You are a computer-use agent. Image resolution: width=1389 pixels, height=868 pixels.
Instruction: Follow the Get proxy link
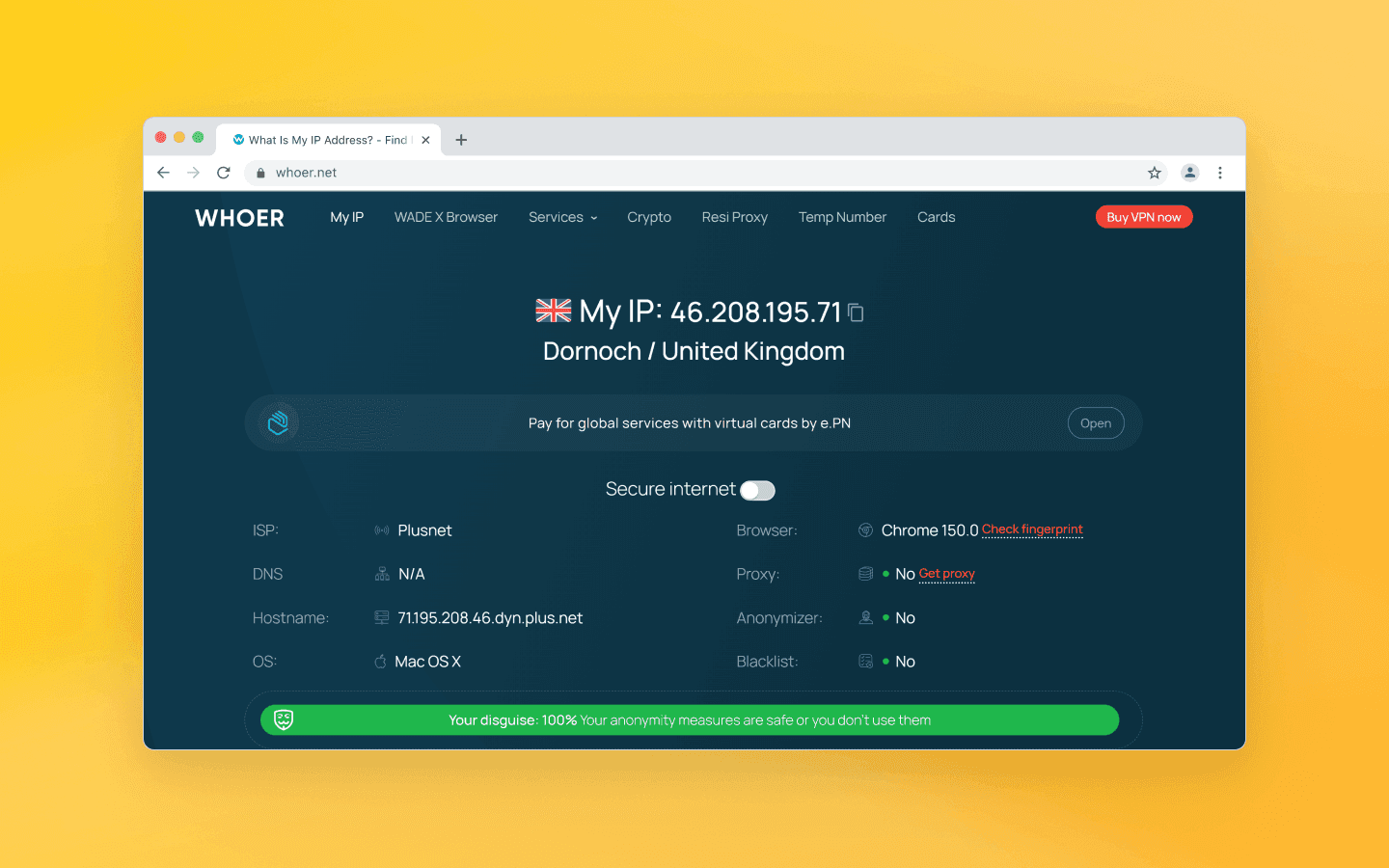point(947,574)
